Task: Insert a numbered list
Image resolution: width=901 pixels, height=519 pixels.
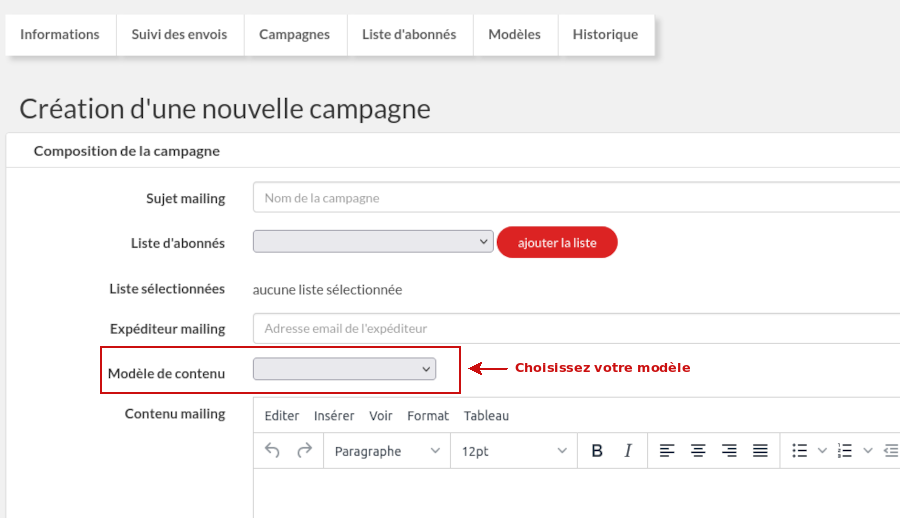Action: pos(845,451)
